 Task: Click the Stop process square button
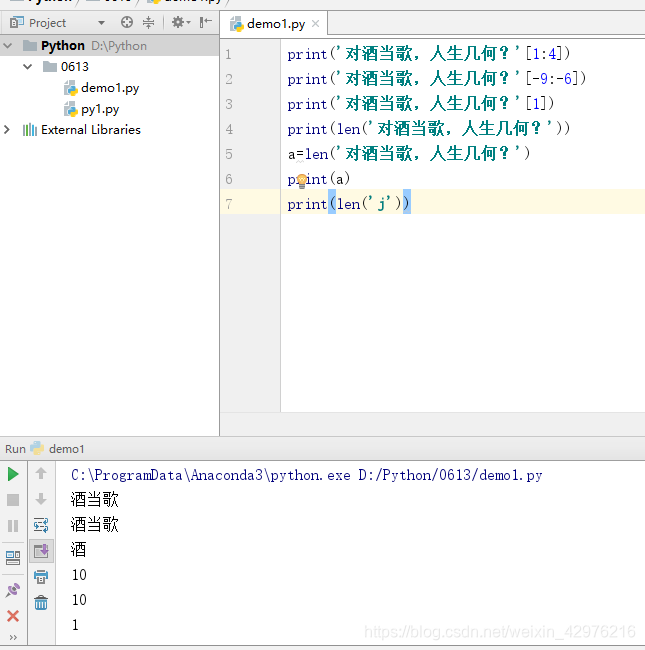pyautogui.click(x=13, y=500)
